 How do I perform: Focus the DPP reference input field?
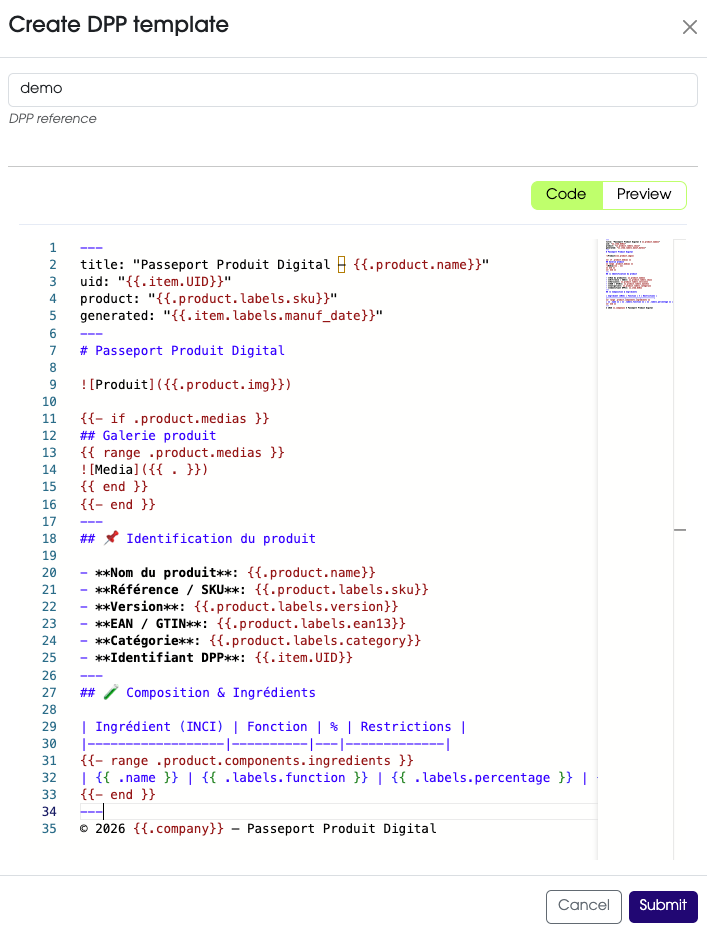tap(353, 89)
